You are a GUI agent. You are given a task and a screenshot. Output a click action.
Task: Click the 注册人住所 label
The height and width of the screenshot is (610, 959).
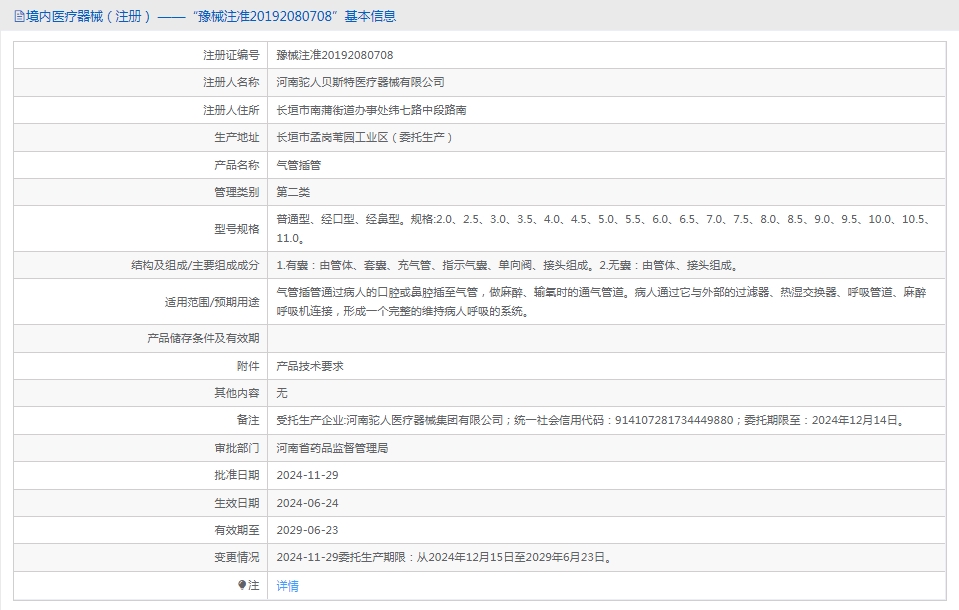pyautogui.click(x=231, y=110)
